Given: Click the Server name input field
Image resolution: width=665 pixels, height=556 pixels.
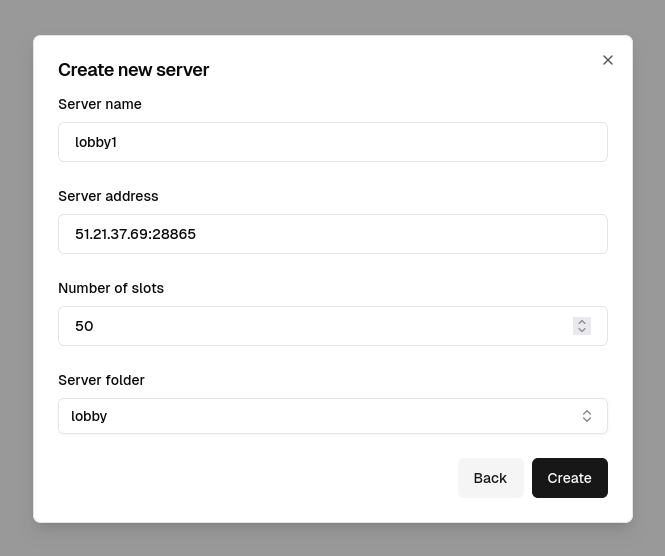Looking at the screenshot, I should coord(333,142).
